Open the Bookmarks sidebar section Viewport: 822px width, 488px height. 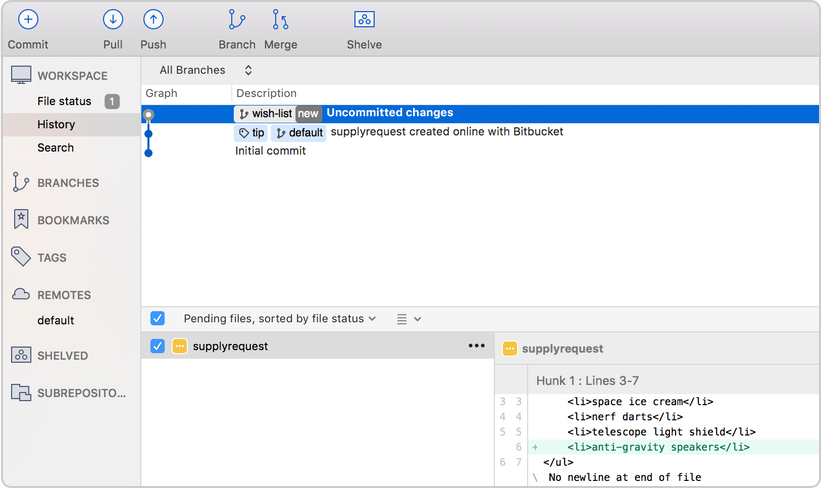pos(72,220)
